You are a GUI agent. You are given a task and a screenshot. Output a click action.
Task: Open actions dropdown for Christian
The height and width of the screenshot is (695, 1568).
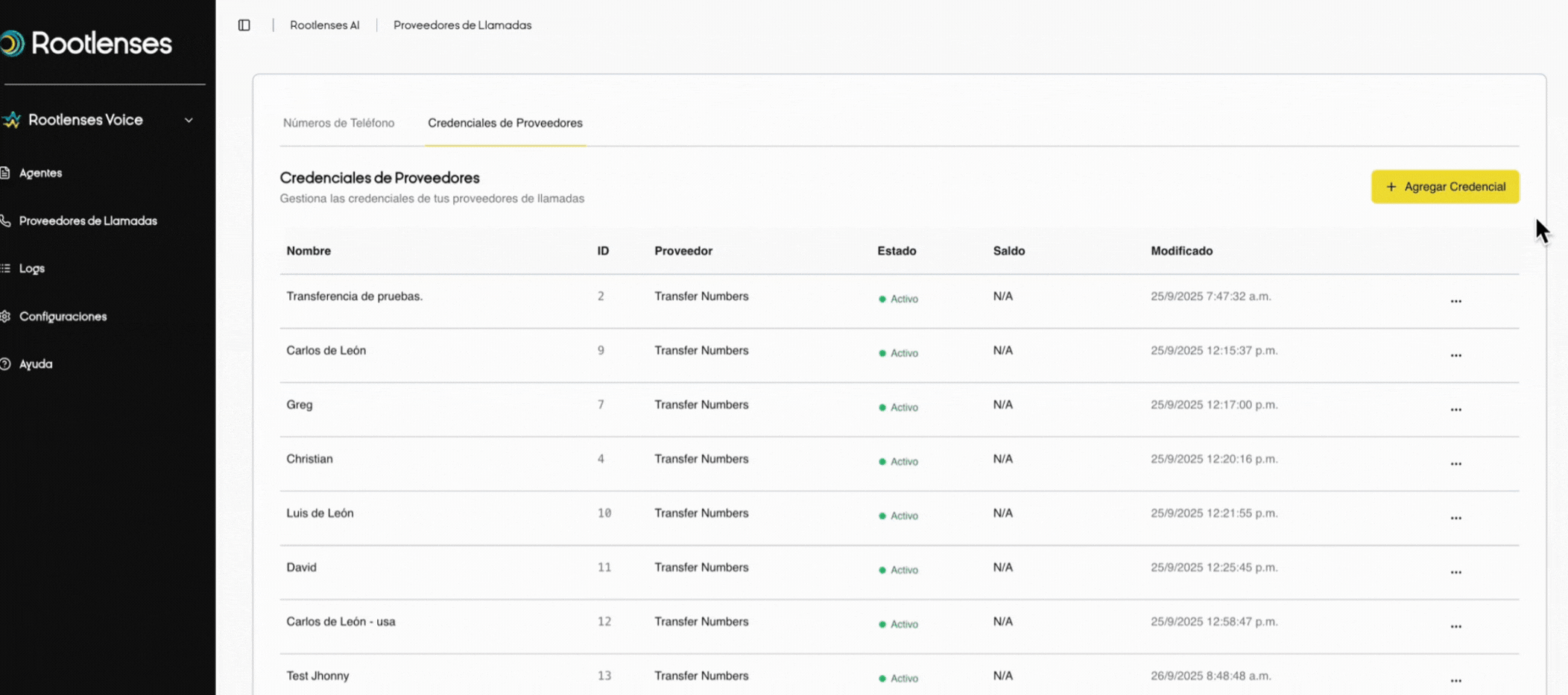tap(1455, 464)
